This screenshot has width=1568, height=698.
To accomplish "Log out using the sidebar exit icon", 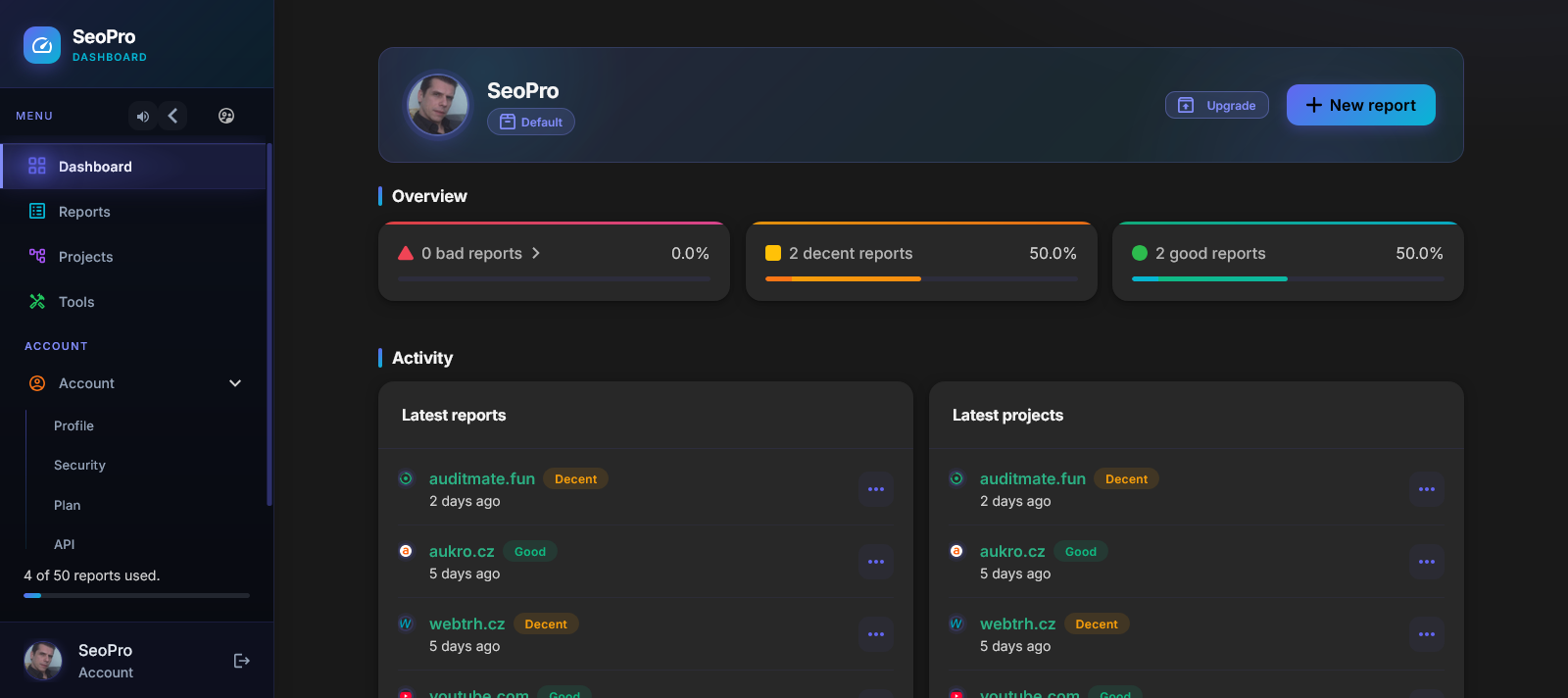I will [242, 661].
